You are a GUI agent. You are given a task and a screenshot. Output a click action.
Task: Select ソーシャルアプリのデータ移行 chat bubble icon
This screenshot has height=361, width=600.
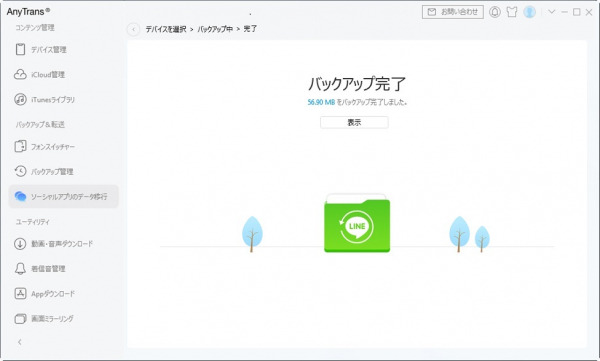20,196
